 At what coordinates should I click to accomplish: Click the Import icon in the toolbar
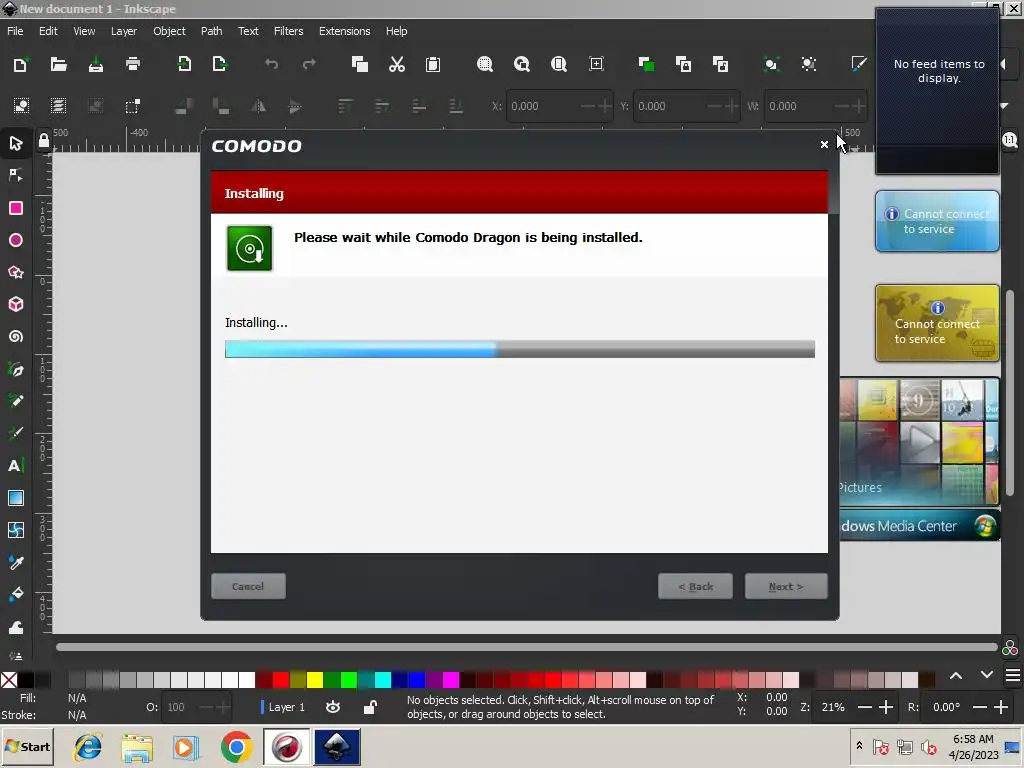[x=184, y=64]
